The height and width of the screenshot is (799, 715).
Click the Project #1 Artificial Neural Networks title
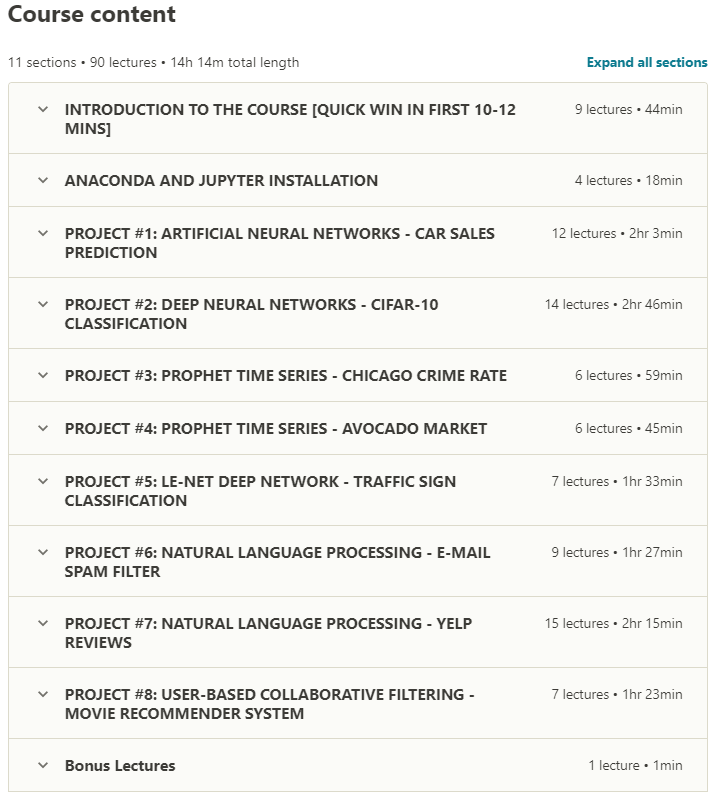tap(279, 243)
